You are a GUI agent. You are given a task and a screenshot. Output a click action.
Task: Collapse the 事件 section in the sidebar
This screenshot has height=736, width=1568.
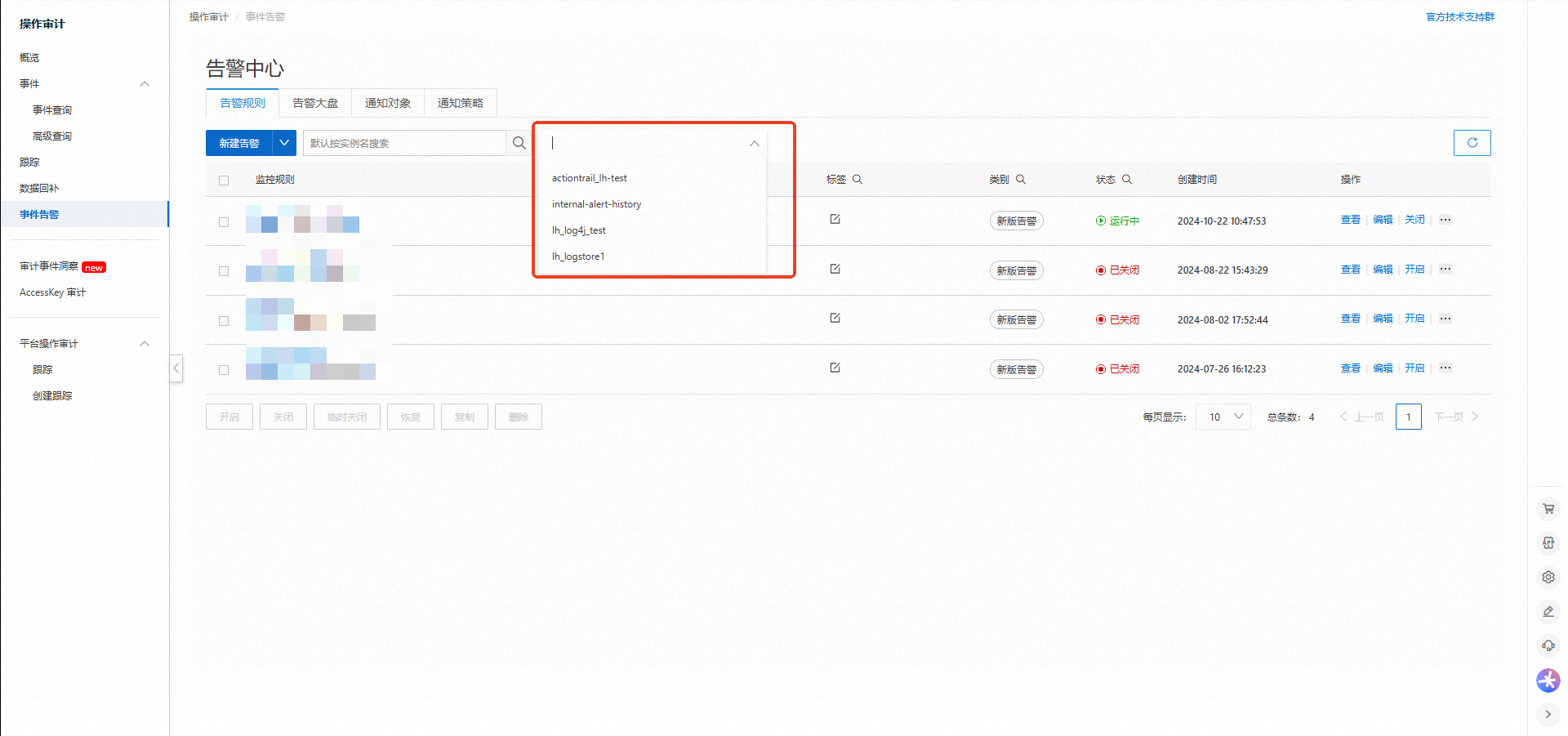coord(145,84)
